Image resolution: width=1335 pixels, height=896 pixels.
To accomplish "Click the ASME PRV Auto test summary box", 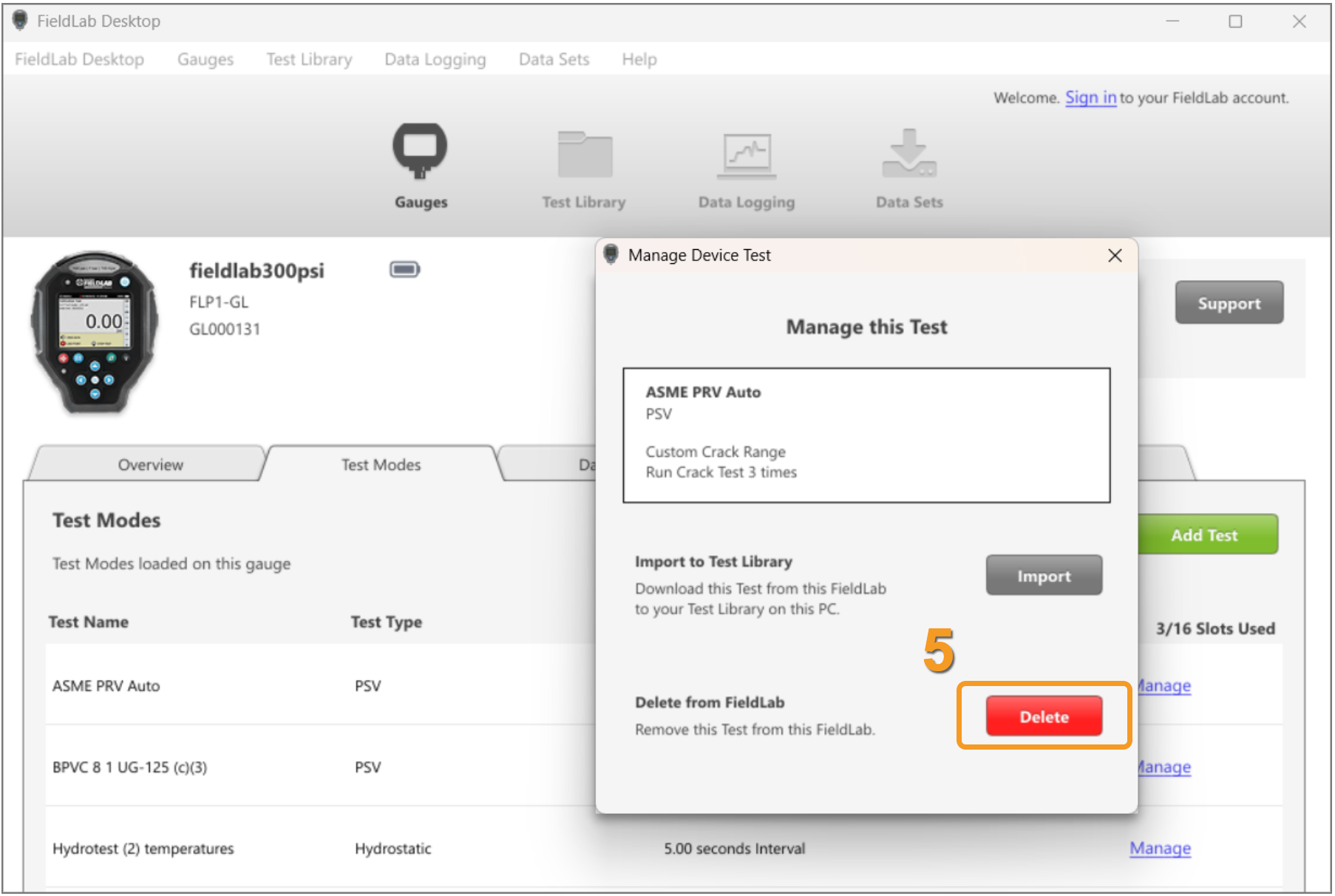I will pyautogui.click(x=866, y=435).
